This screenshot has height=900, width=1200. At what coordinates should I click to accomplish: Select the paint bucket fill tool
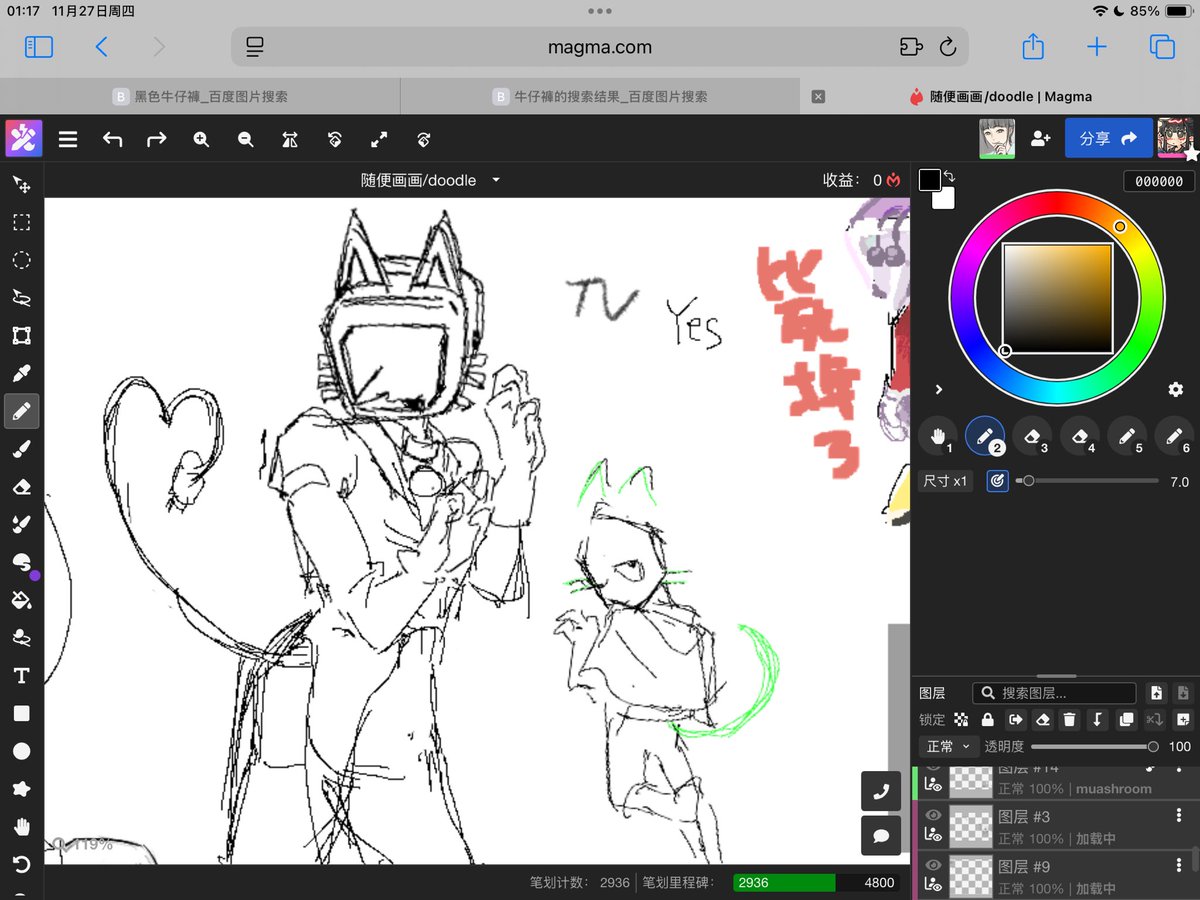click(x=21, y=600)
